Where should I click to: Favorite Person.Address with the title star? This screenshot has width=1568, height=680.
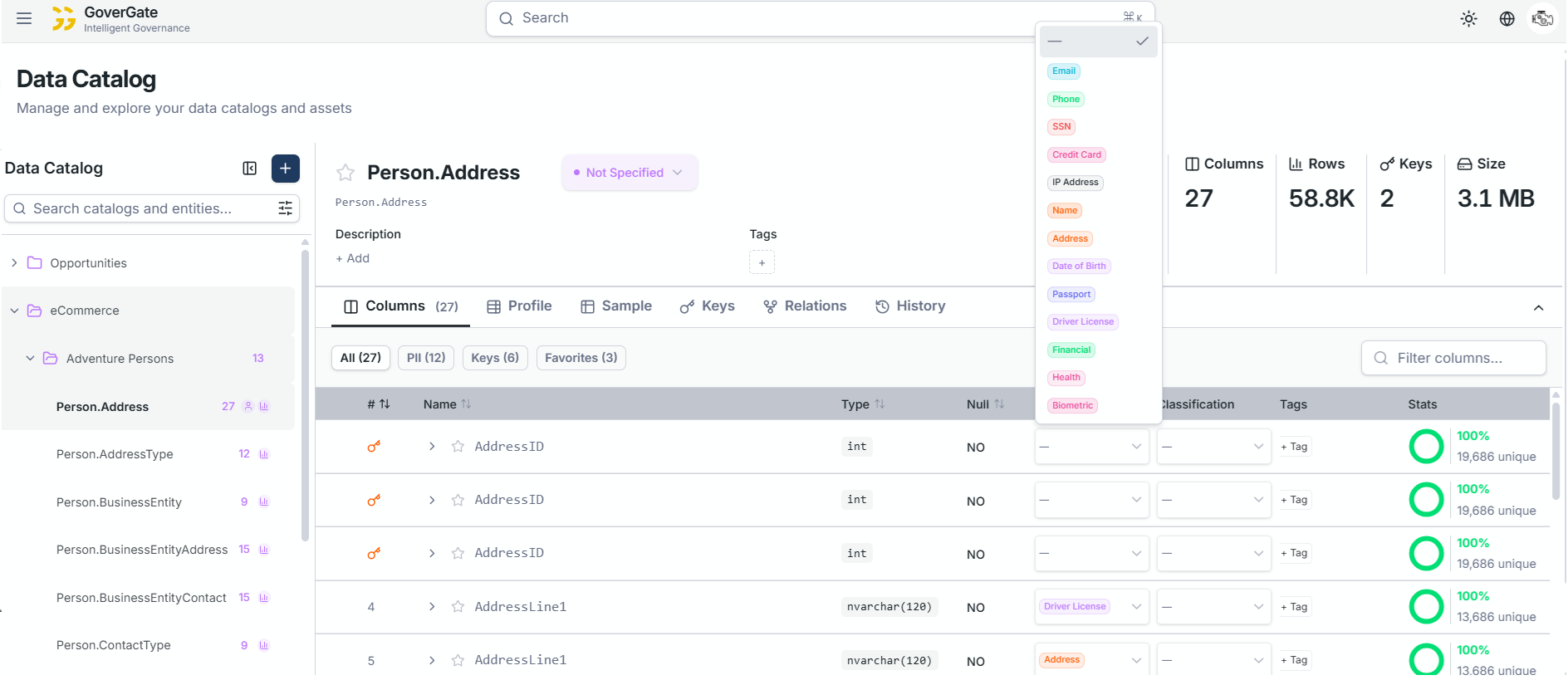pyautogui.click(x=345, y=173)
